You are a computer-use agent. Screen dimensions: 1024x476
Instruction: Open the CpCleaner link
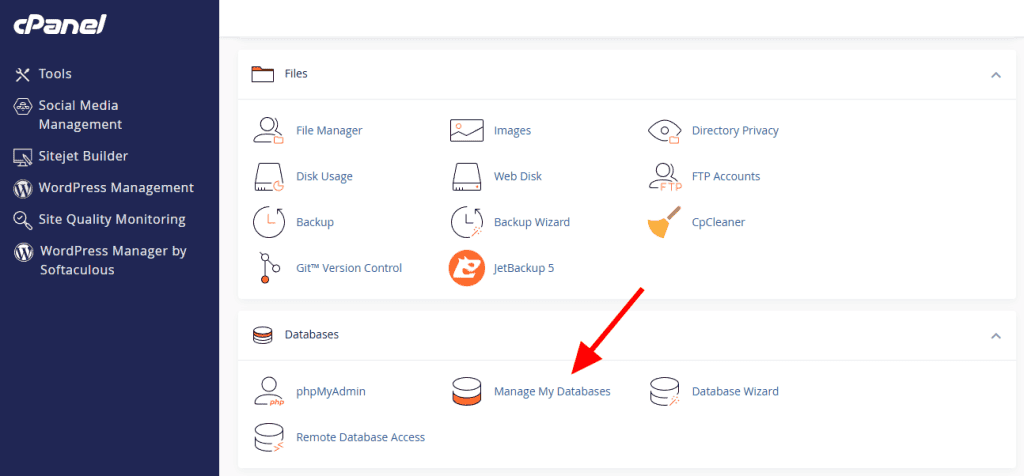point(718,222)
